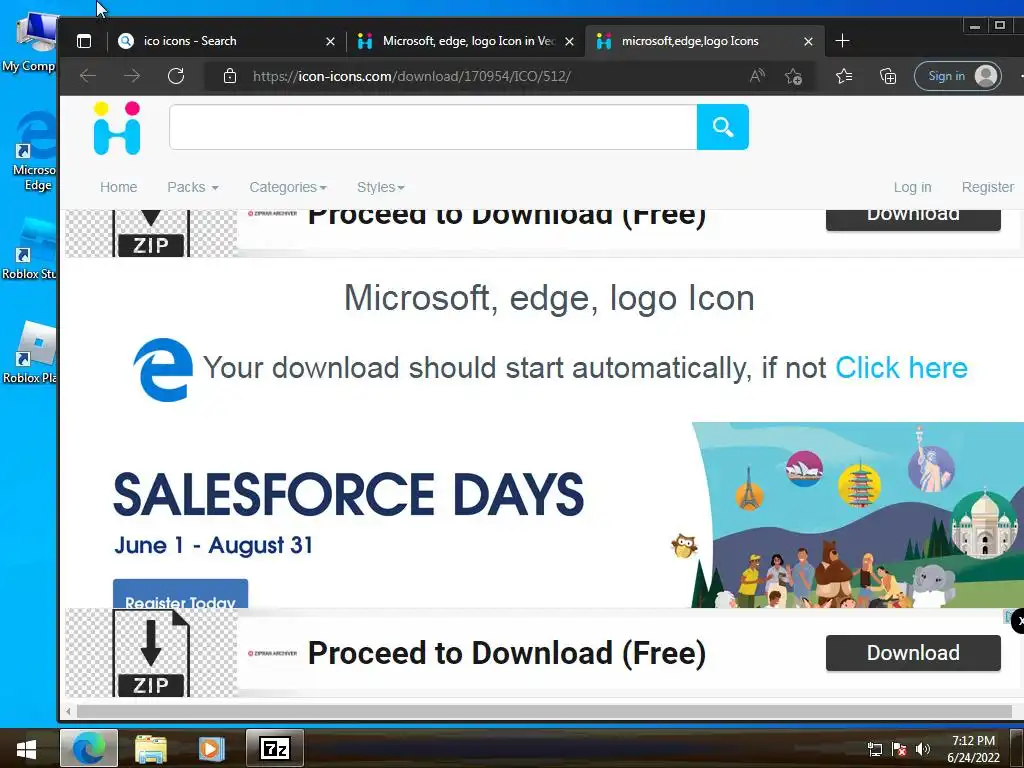This screenshot has height=768, width=1024.
Task: Open a new tab with the plus icon
Action: tap(842, 41)
